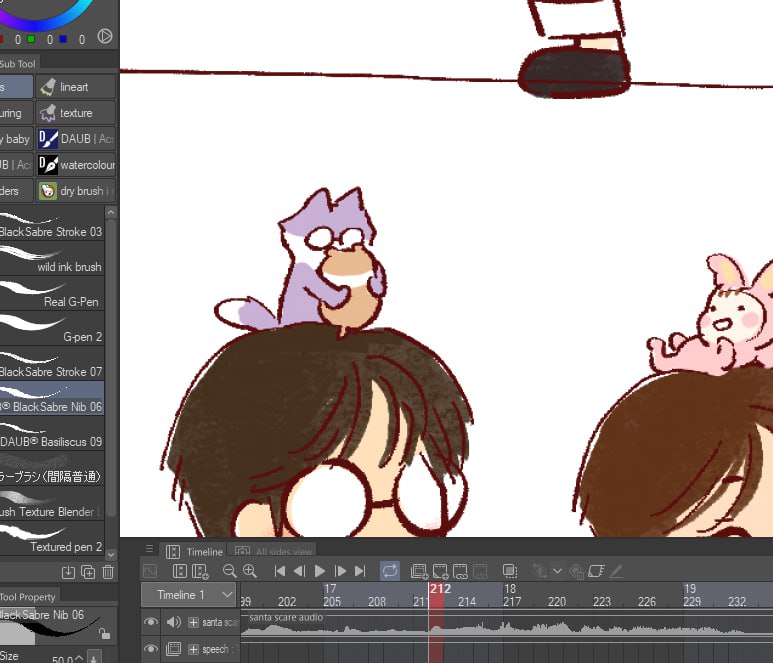Open the keyframe interpolation dropdown arrow
This screenshot has width=773, height=663.
coord(558,571)
